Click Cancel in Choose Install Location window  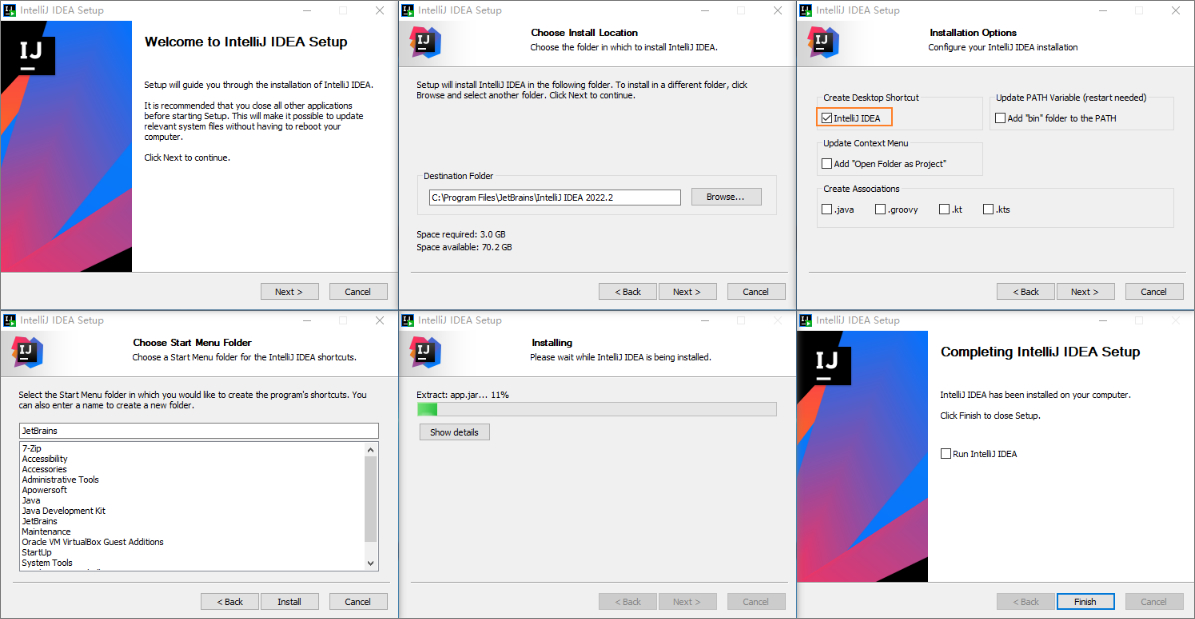point(756,291)
